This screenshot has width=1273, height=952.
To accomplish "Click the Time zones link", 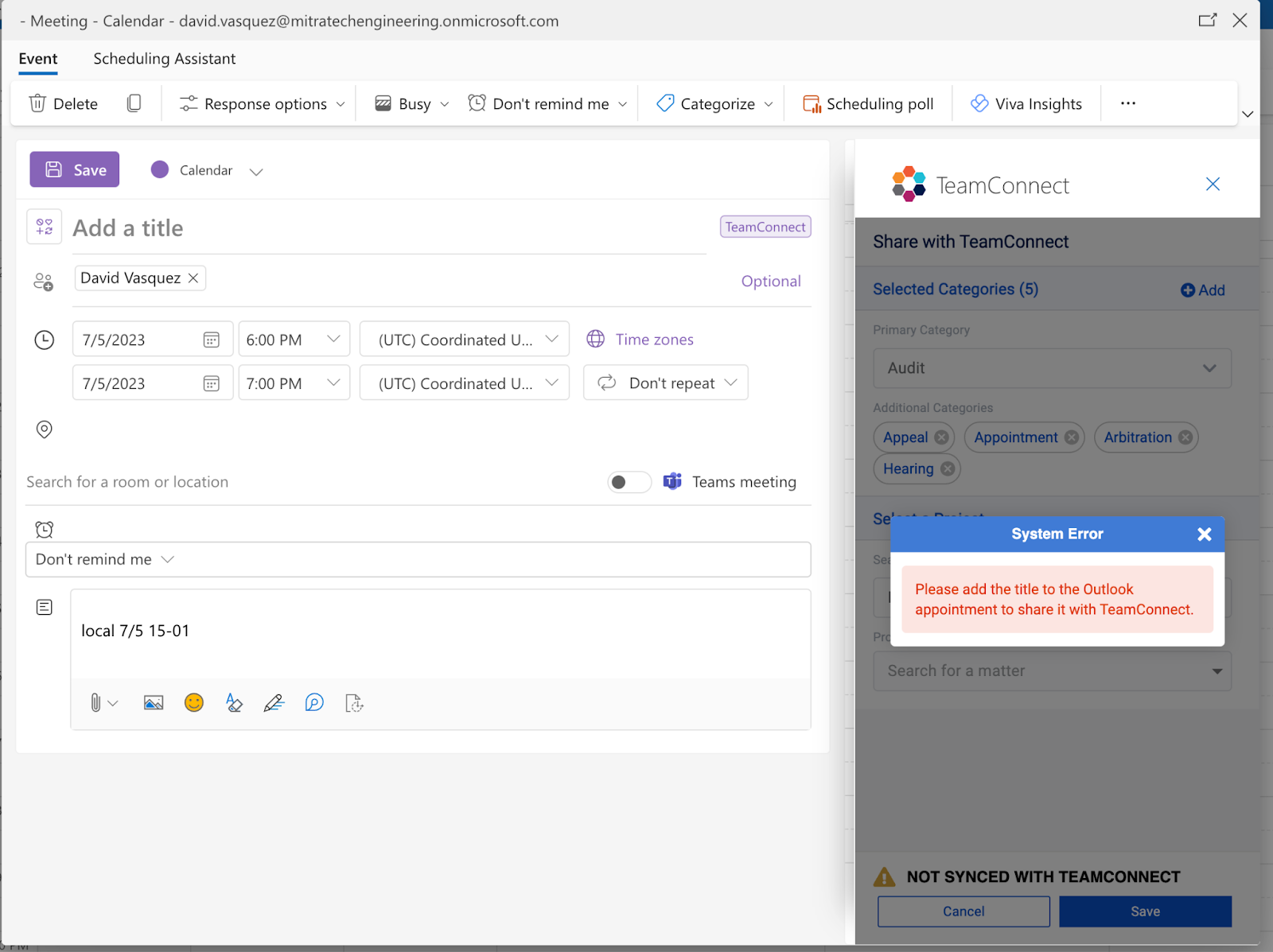I will (x=654, y=340).
